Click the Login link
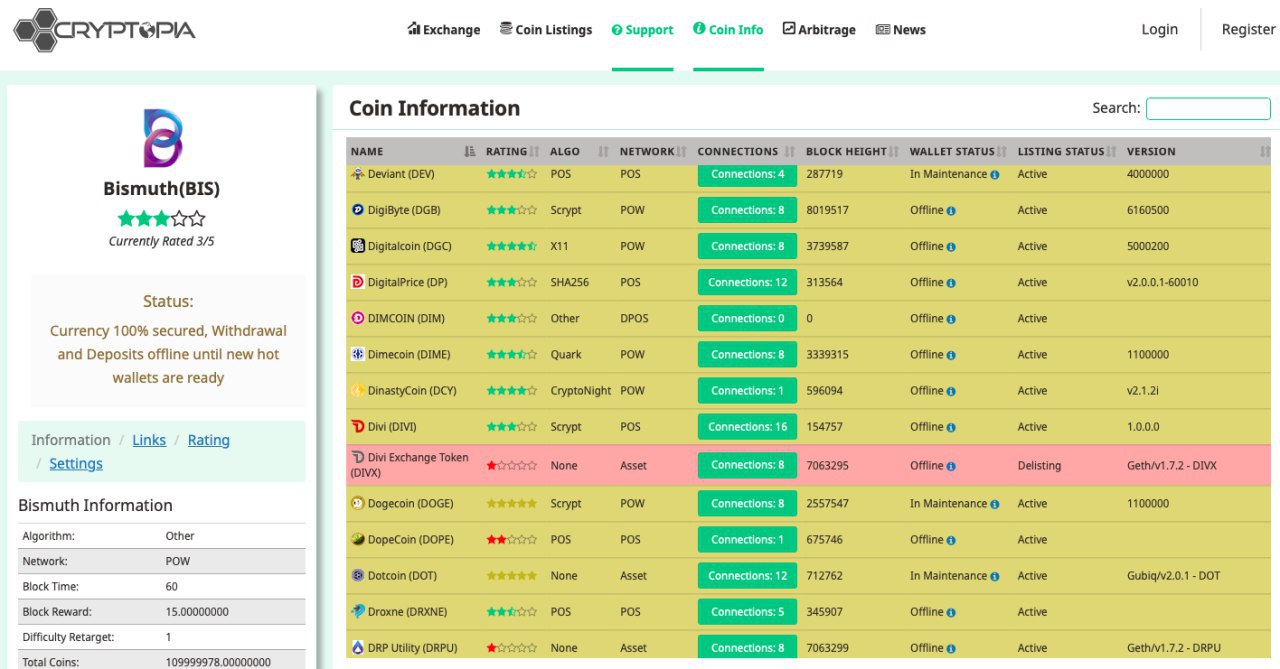Screen dimensions: 1280x669 (x=1159, y=30)
